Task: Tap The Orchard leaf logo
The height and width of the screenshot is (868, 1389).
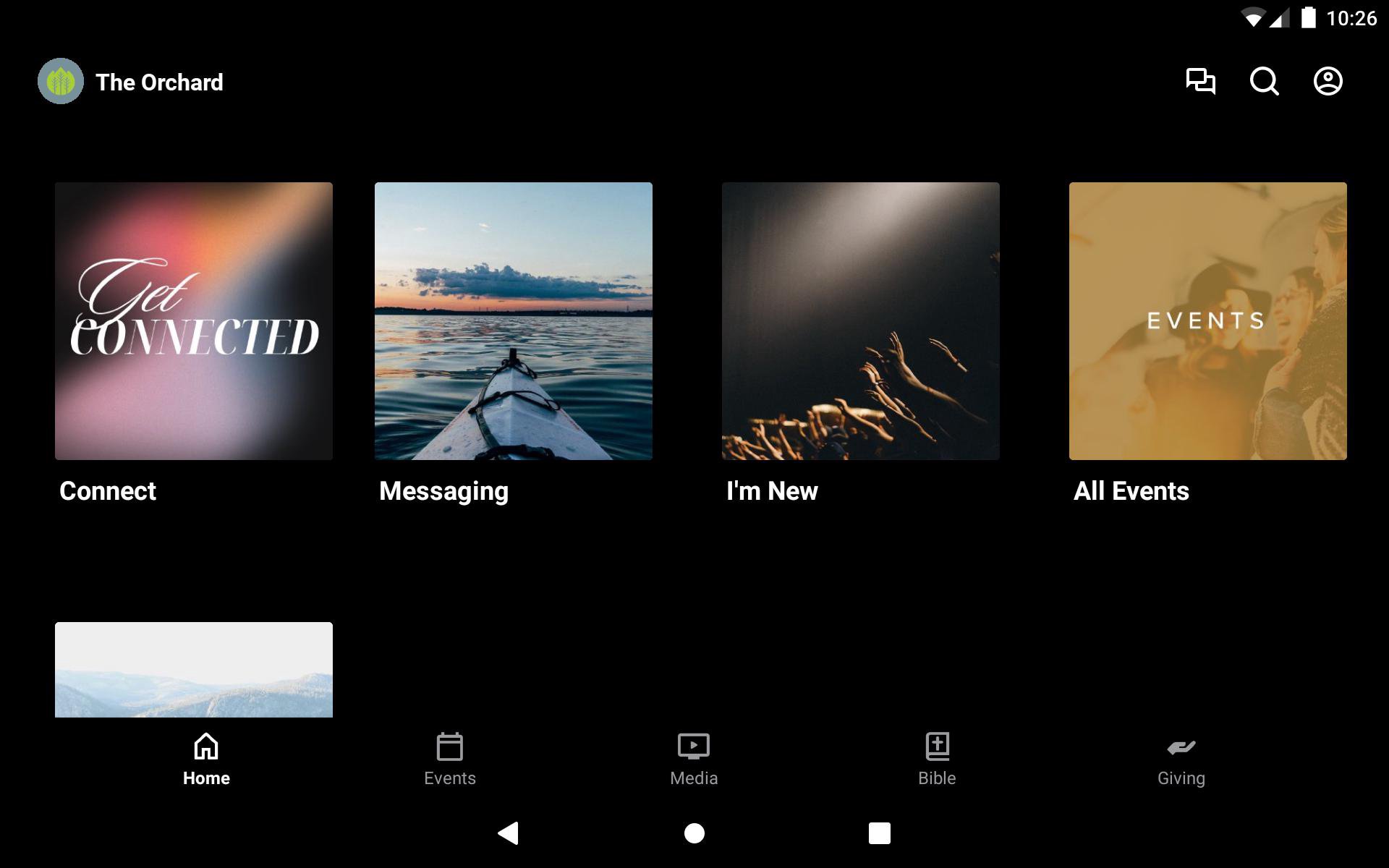Action: (61, 81)
